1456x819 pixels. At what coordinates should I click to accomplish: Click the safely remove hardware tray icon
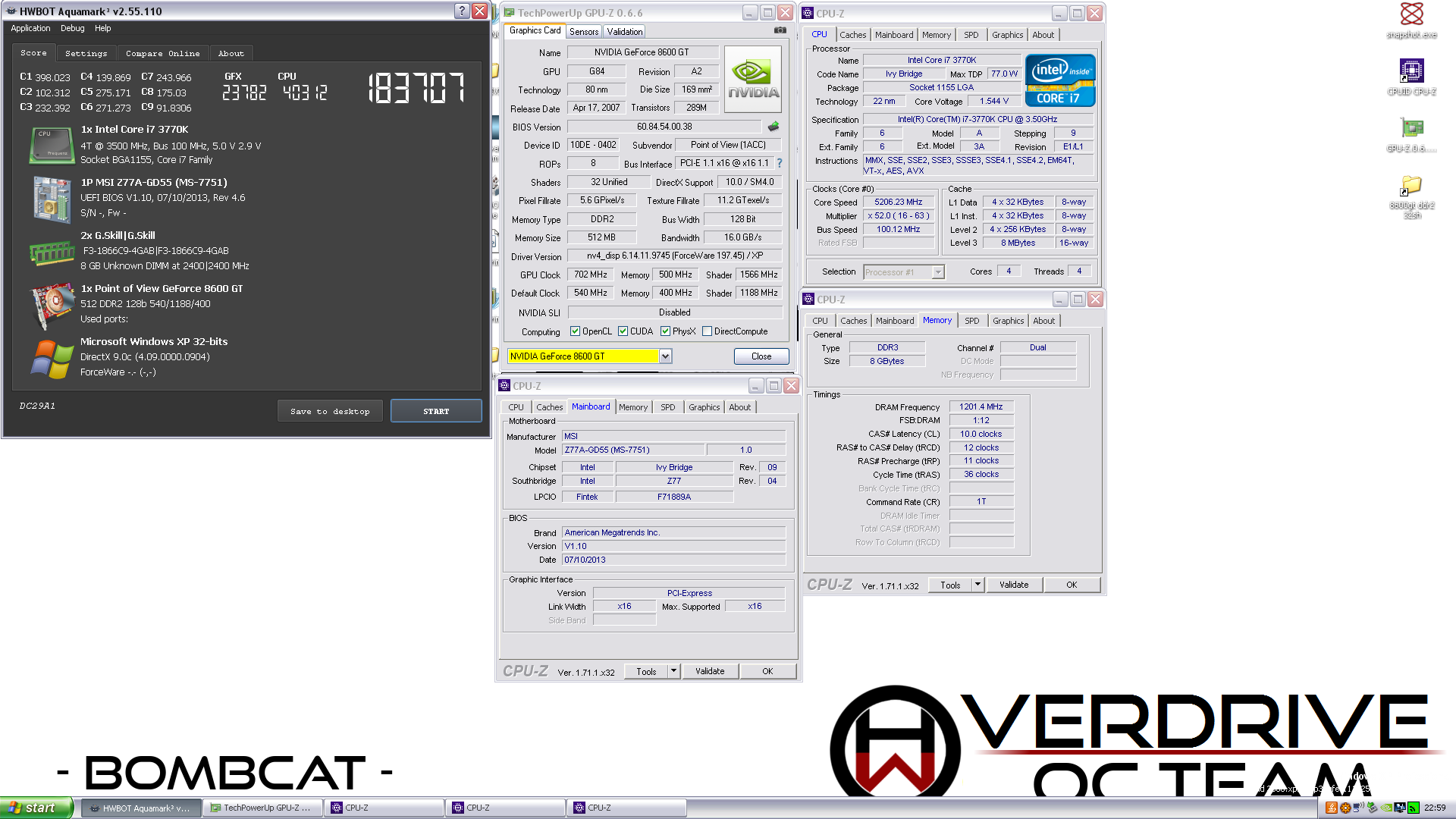[1372, 808]
